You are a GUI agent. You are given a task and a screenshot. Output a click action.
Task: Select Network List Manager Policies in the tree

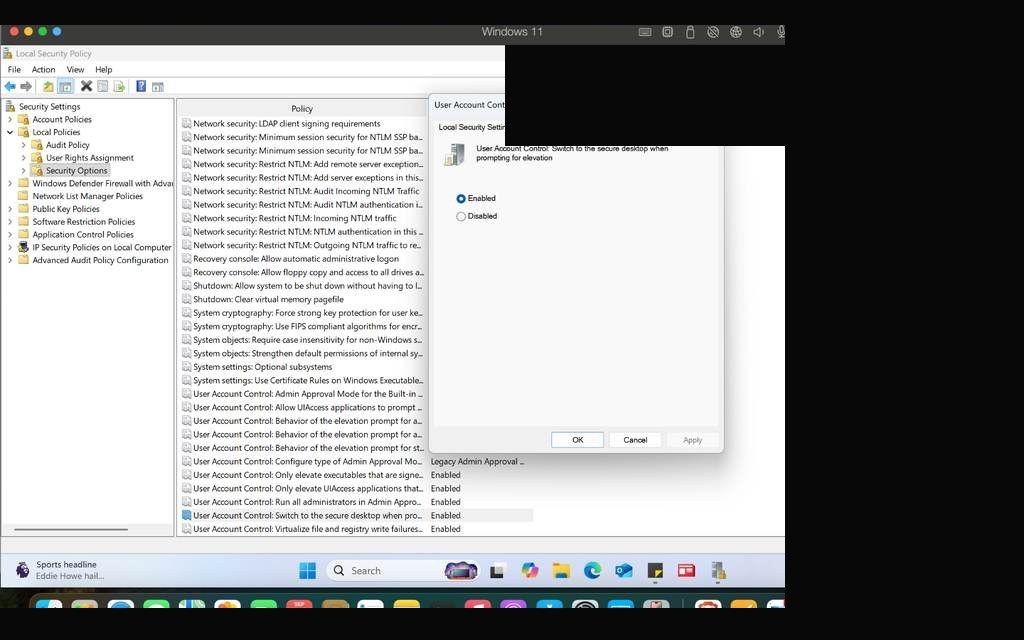coord(88,196)
